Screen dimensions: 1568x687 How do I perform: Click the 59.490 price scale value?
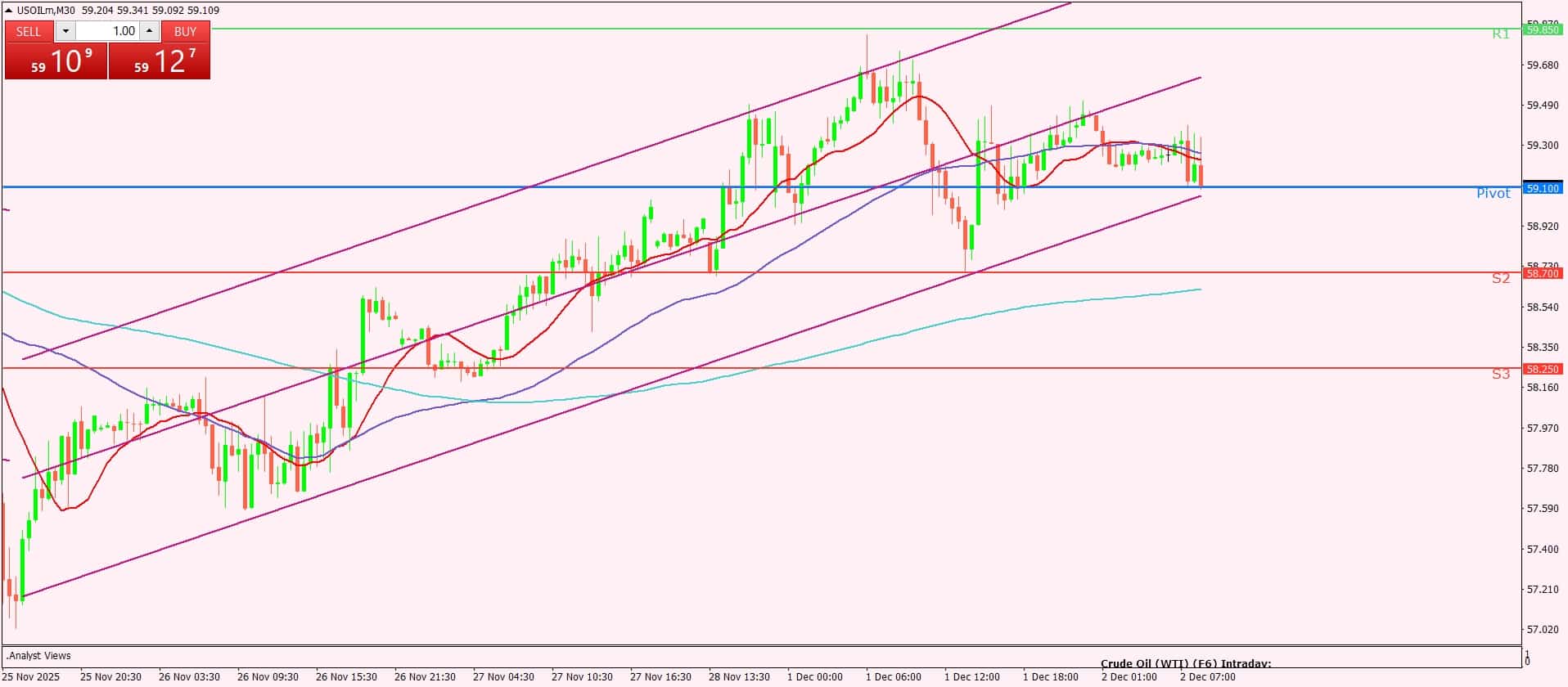pyautogui.click(x=1543, y=106)
